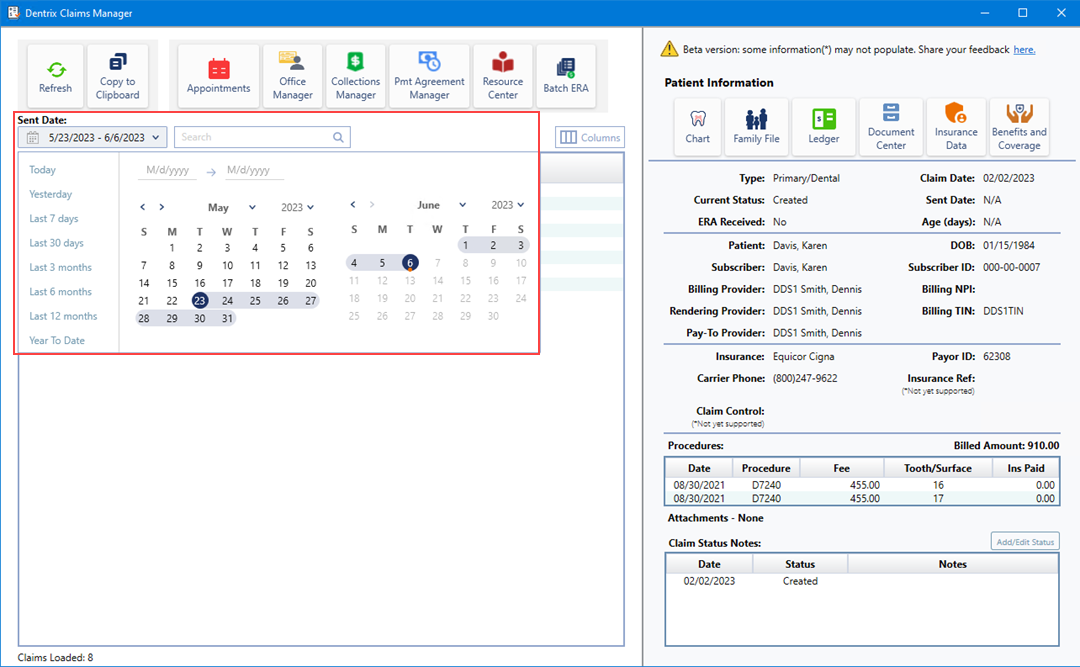Viewport: 1080px width, 667px height.
Task: Click the Refresh icon button
Action: [55, 76]
